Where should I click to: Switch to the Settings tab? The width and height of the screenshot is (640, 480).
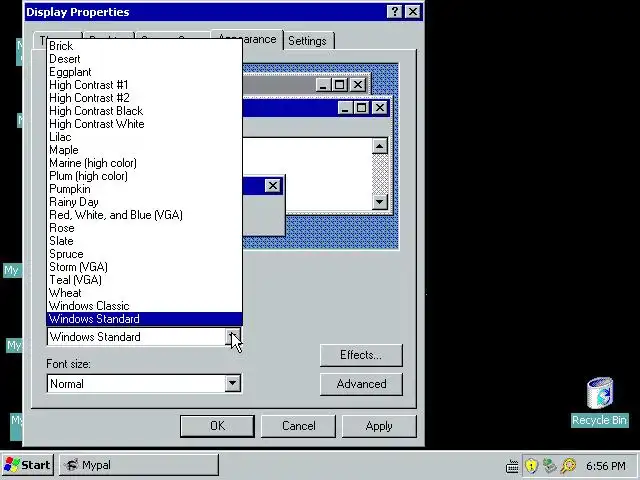pos(308,41)
